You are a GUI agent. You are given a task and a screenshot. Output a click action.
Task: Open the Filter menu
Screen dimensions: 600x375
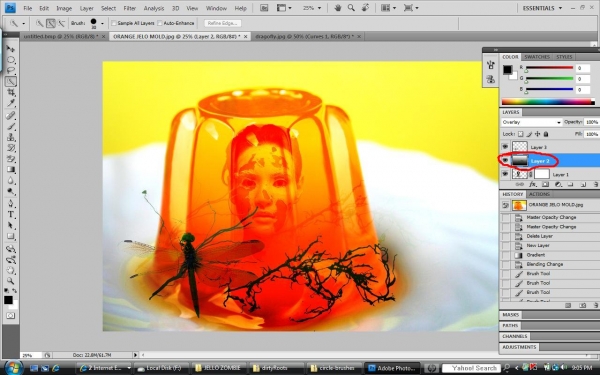tap(129, 8)
